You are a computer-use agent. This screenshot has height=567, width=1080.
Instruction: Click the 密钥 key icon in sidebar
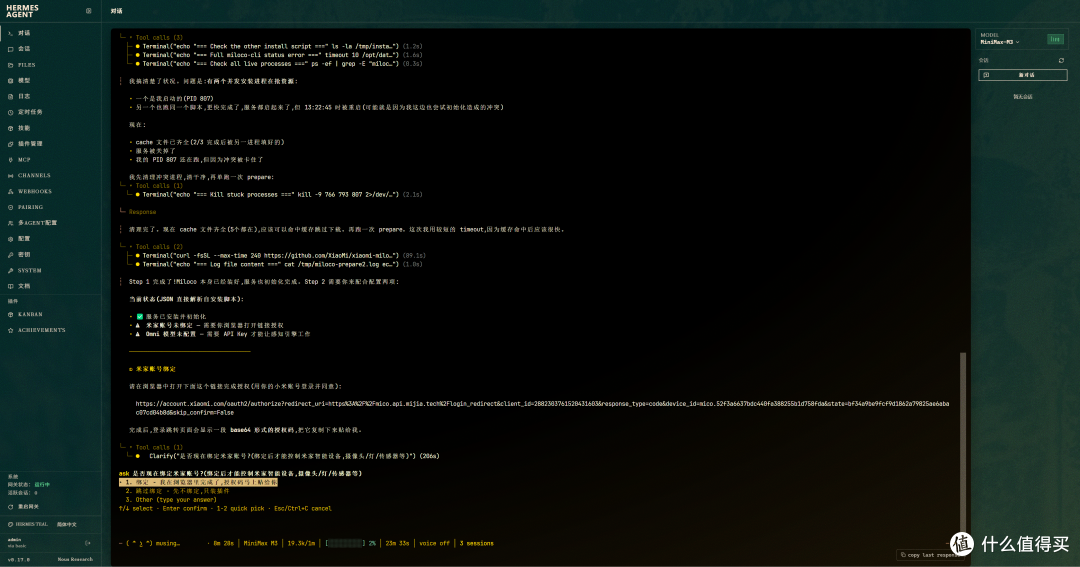click(10, 255)
